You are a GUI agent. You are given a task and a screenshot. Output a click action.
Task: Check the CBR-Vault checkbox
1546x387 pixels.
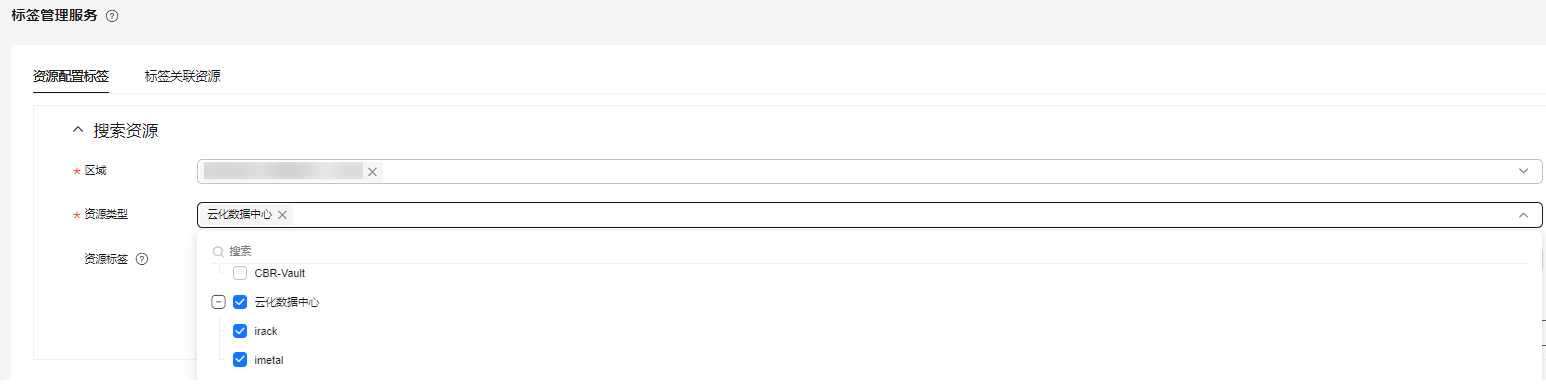tap(240, 273)
